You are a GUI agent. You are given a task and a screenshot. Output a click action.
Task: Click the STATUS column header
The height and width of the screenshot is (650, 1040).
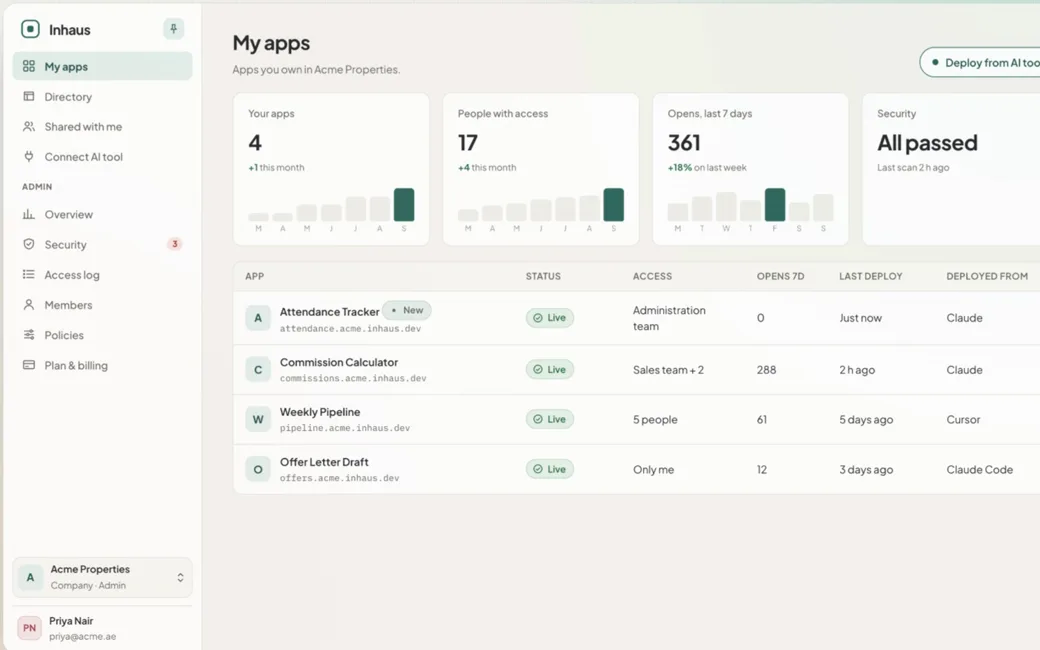pos(543,276)
